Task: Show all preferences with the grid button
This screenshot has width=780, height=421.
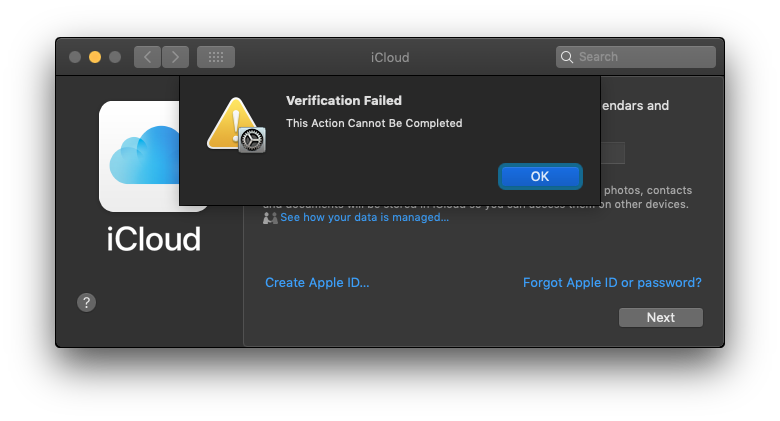Action: tap(216, 57)
